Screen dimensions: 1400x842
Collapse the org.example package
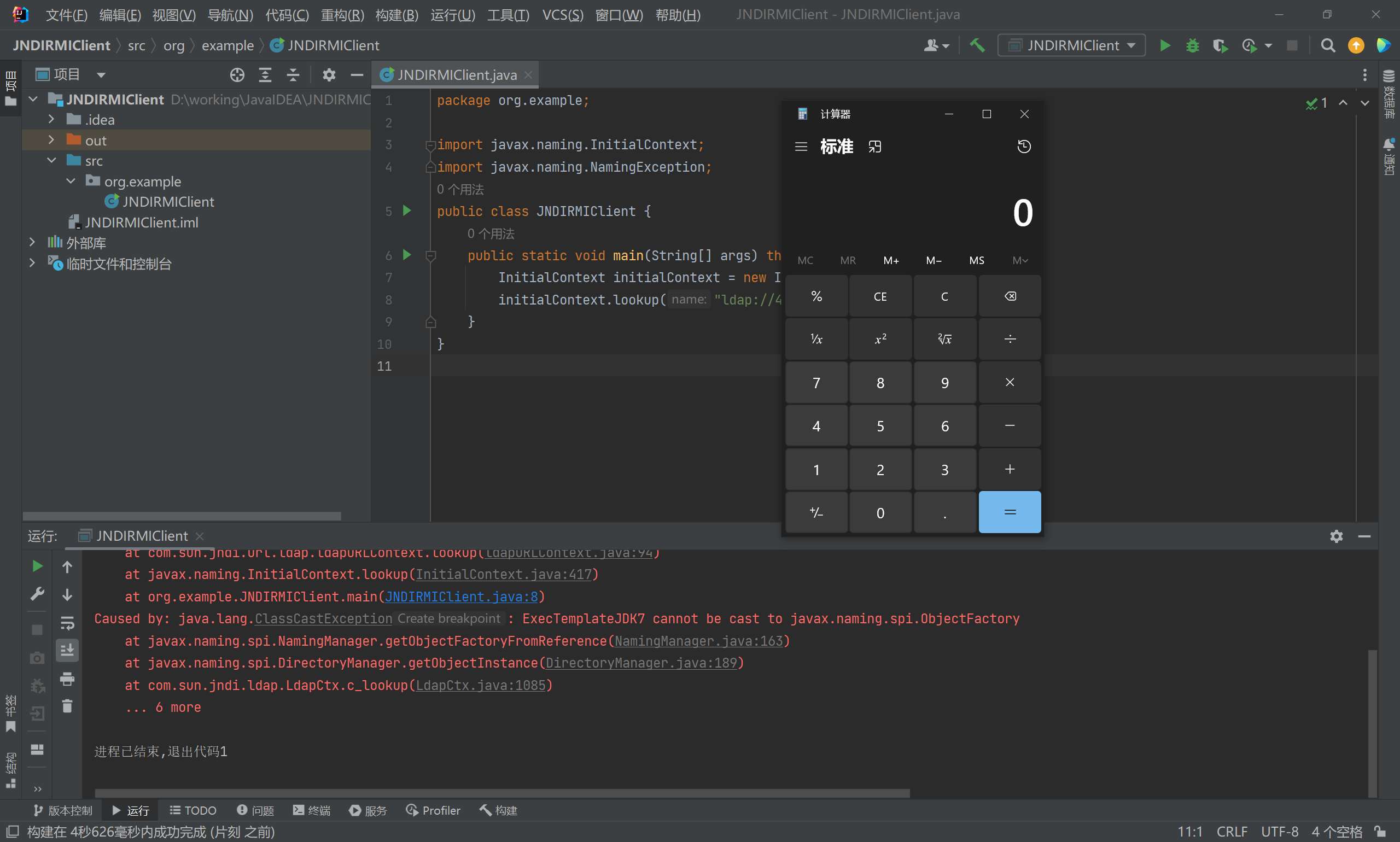click(71, 181)
